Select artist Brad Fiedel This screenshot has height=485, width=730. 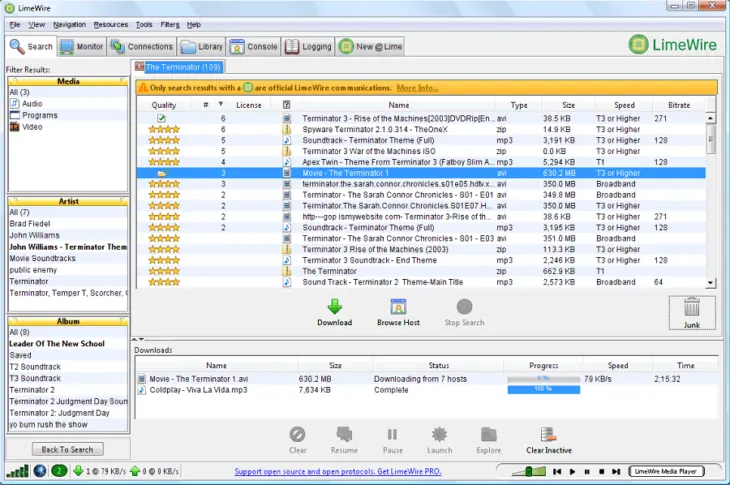(x=30, y=223)
